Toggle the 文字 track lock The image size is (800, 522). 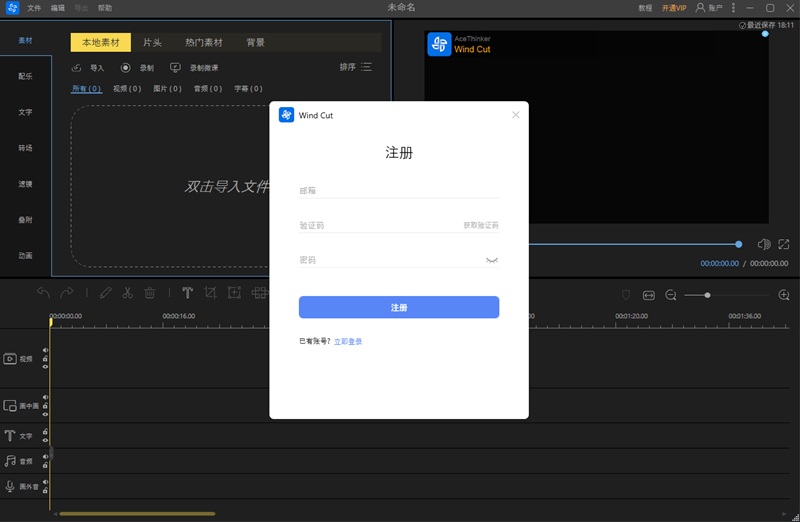(x=45, y=432)
